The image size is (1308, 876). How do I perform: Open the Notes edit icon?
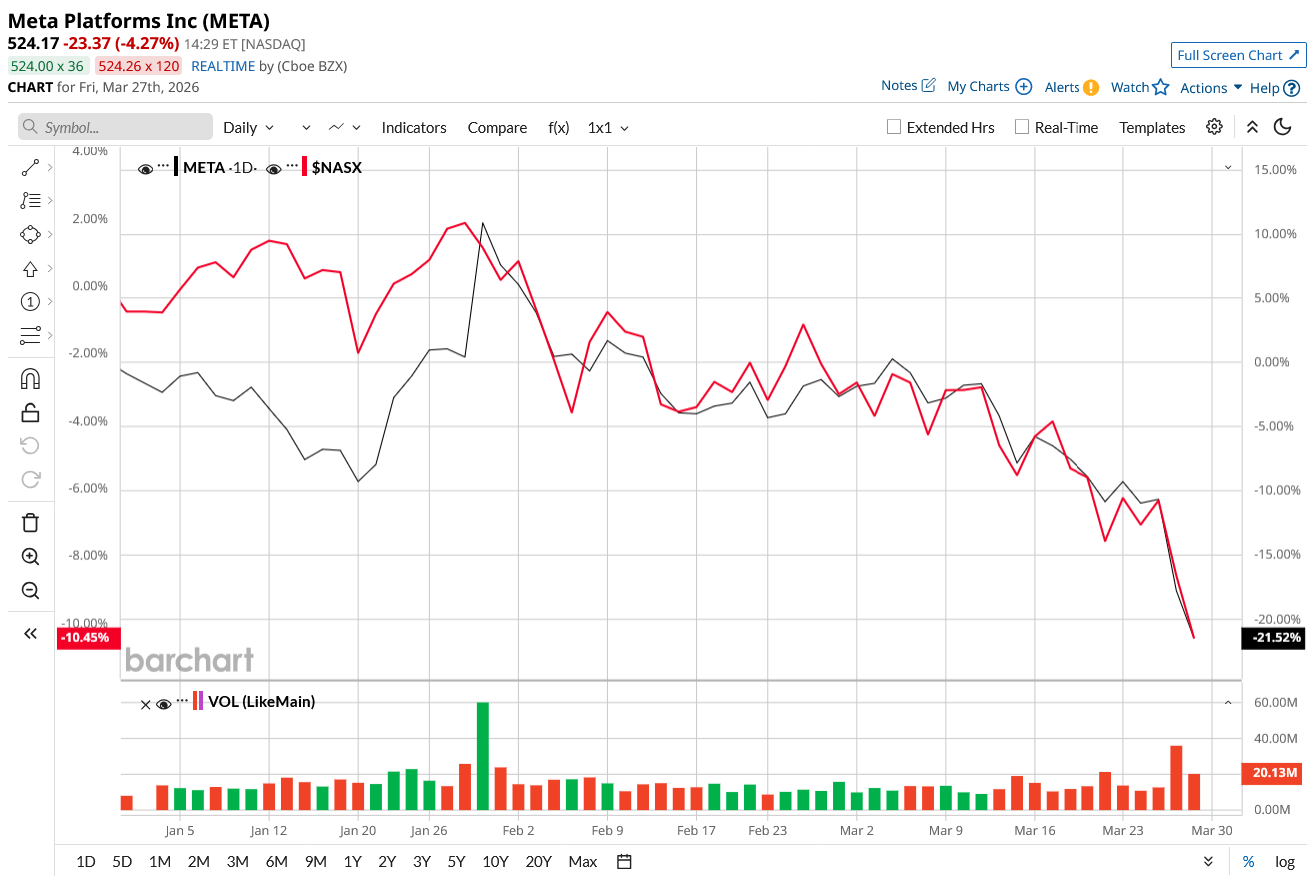pos(928,85)
